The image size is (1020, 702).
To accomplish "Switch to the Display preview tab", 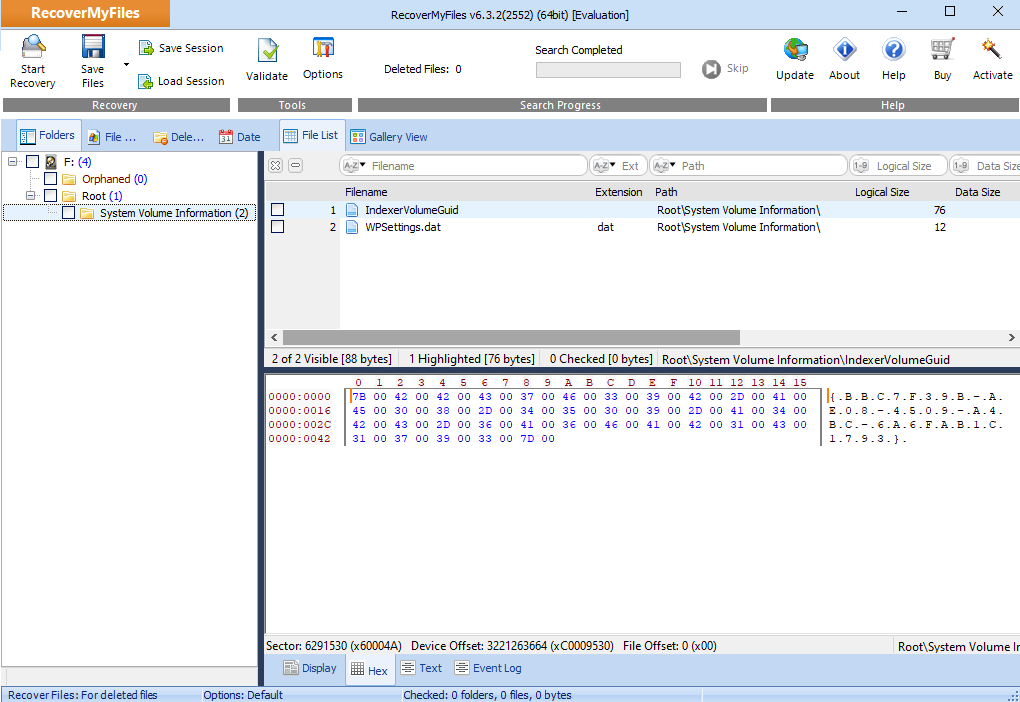I will [x=310, y=668].
